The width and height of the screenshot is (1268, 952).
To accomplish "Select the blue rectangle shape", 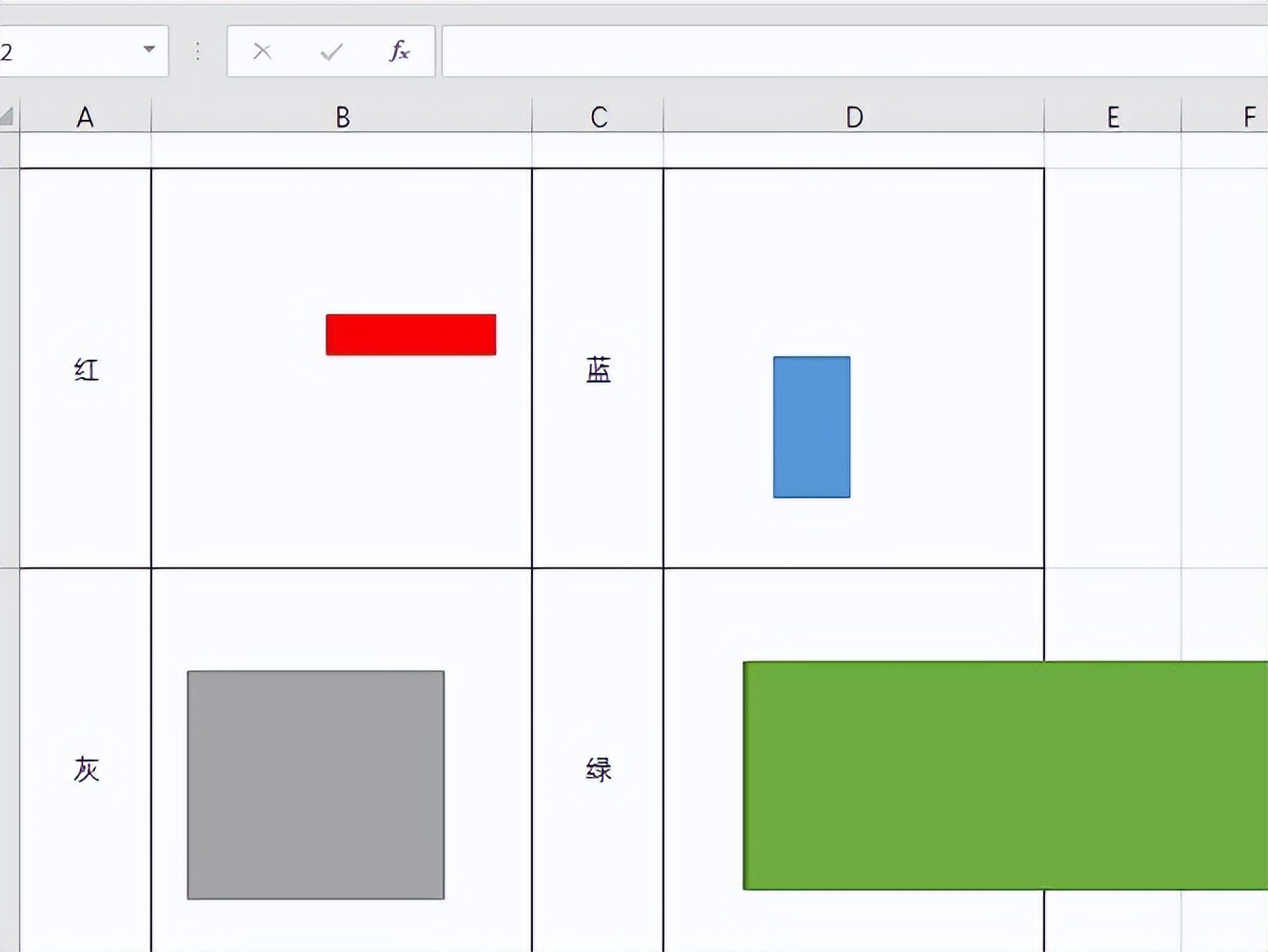I will click(x=812, y=427).
